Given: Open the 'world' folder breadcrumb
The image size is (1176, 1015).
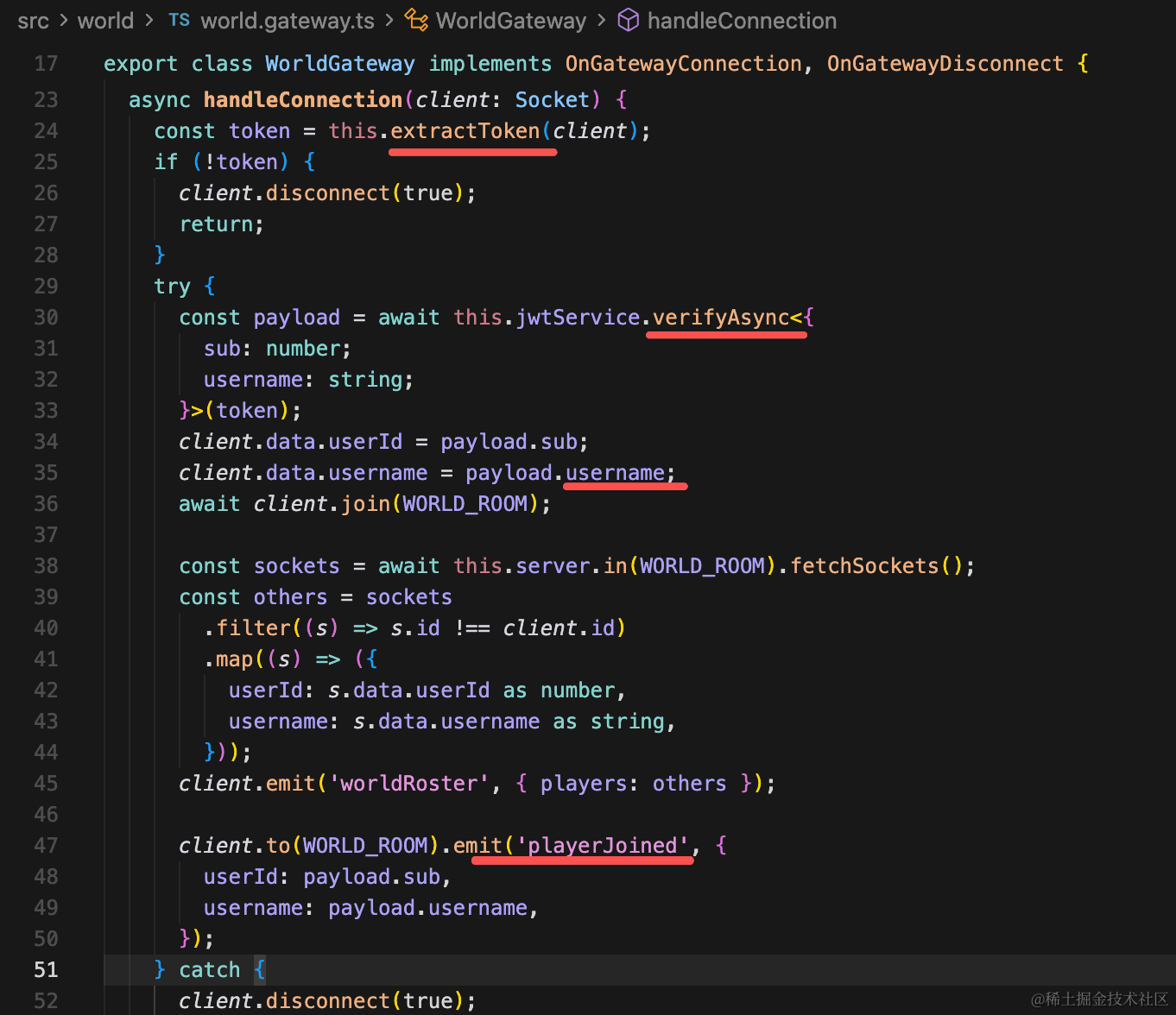Looking at the screenshot, I should click(105, 21).
